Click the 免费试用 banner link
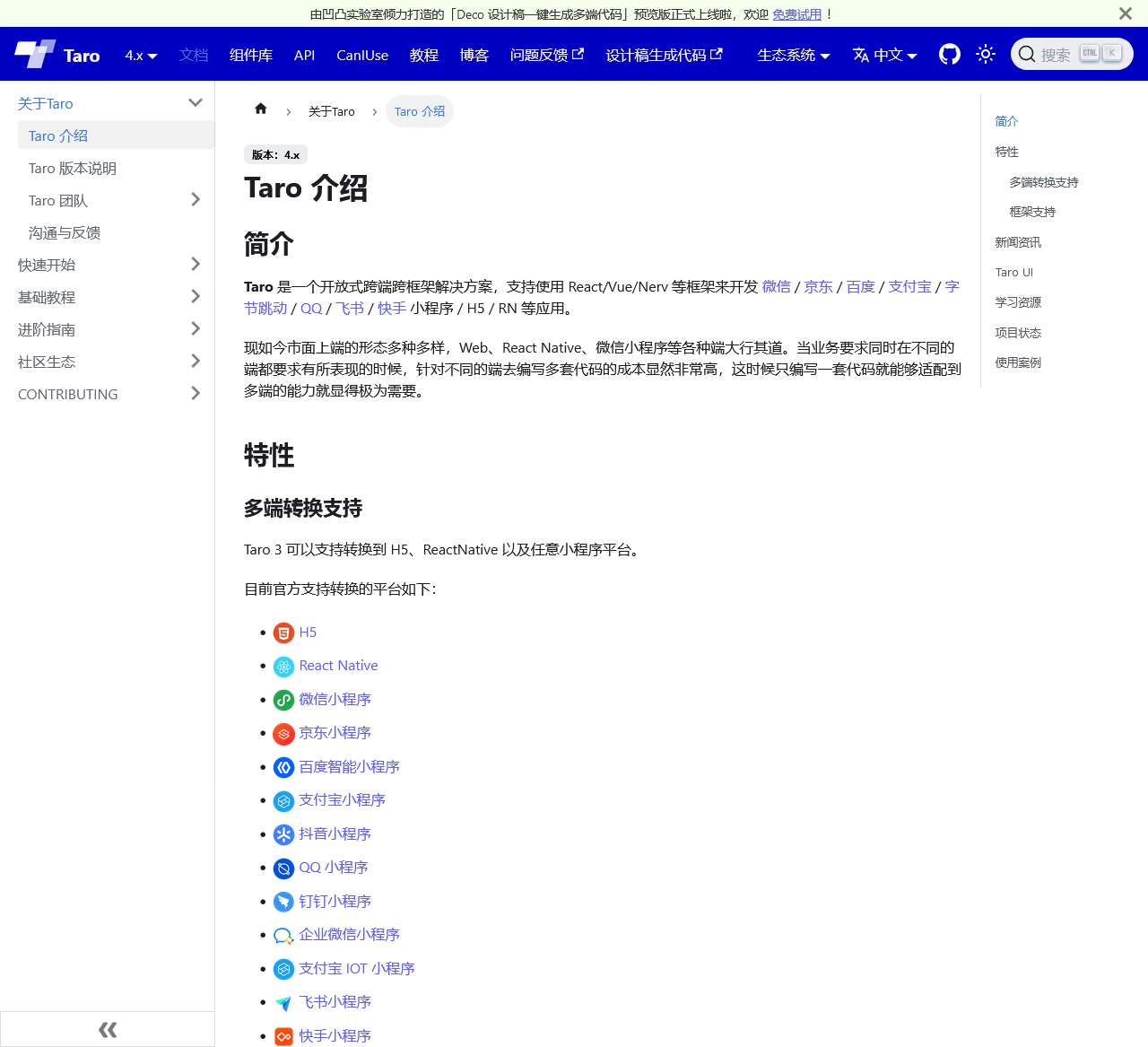The width and height of the screenshot is (1148, 1047). tap(797, 14)
